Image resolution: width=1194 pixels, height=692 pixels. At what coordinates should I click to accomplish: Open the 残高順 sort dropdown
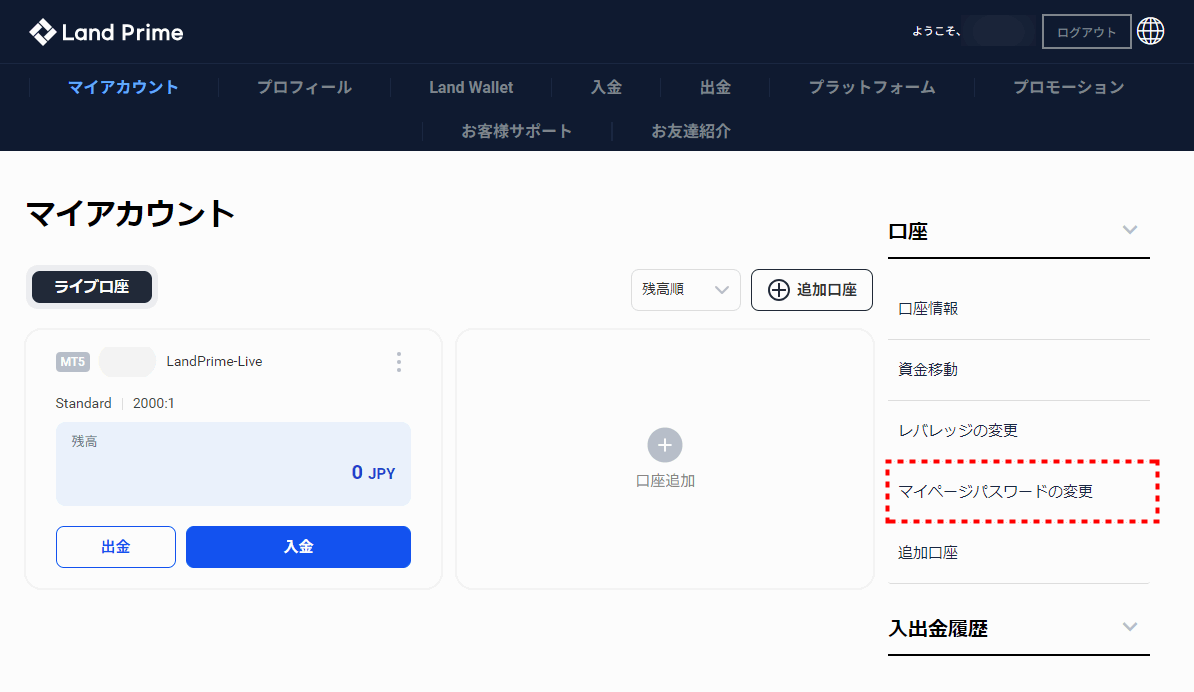click(x=685, y=289)
